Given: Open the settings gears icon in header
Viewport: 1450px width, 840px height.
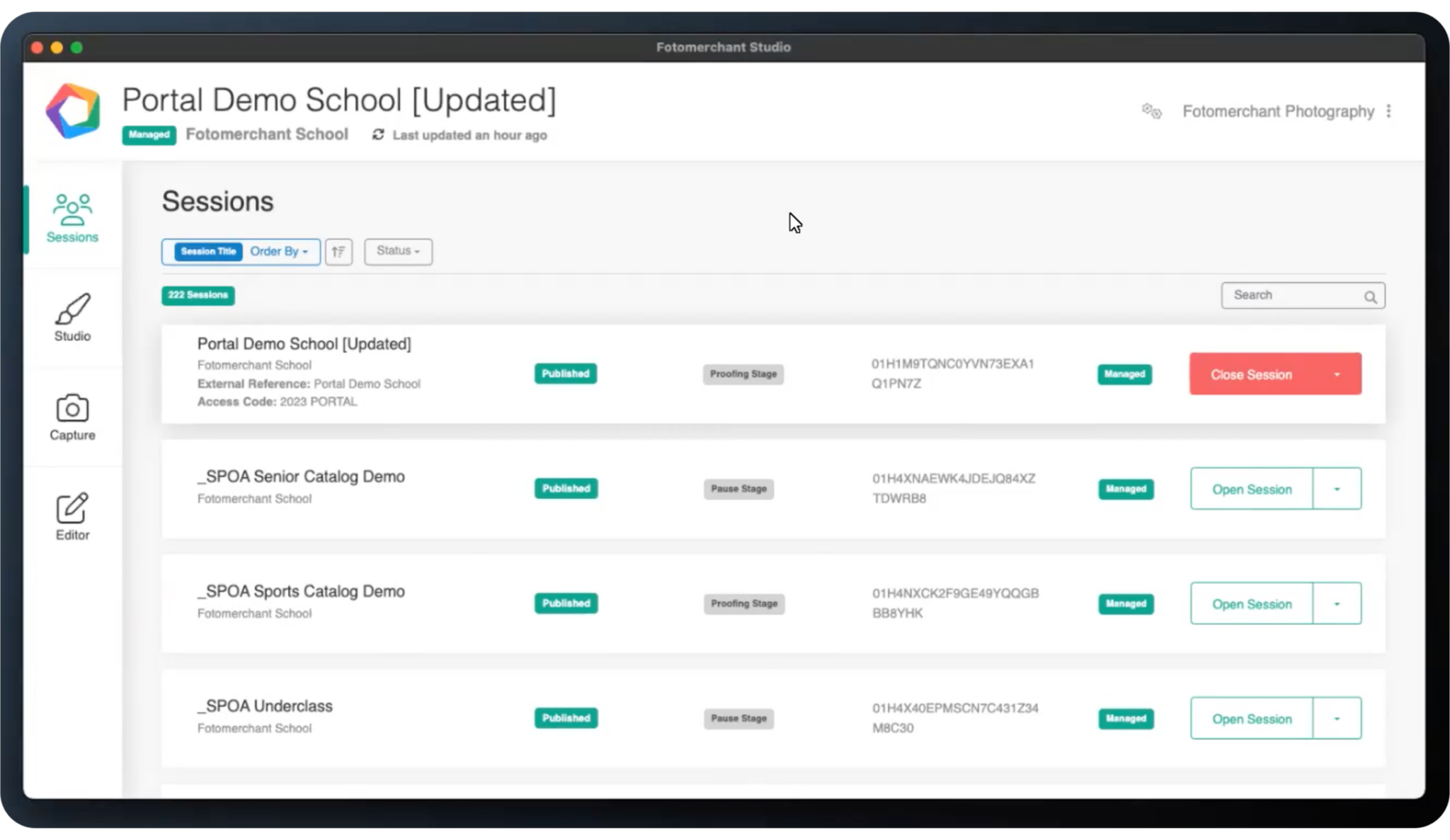Looking at the screenshot, I should pos(1152,111).
